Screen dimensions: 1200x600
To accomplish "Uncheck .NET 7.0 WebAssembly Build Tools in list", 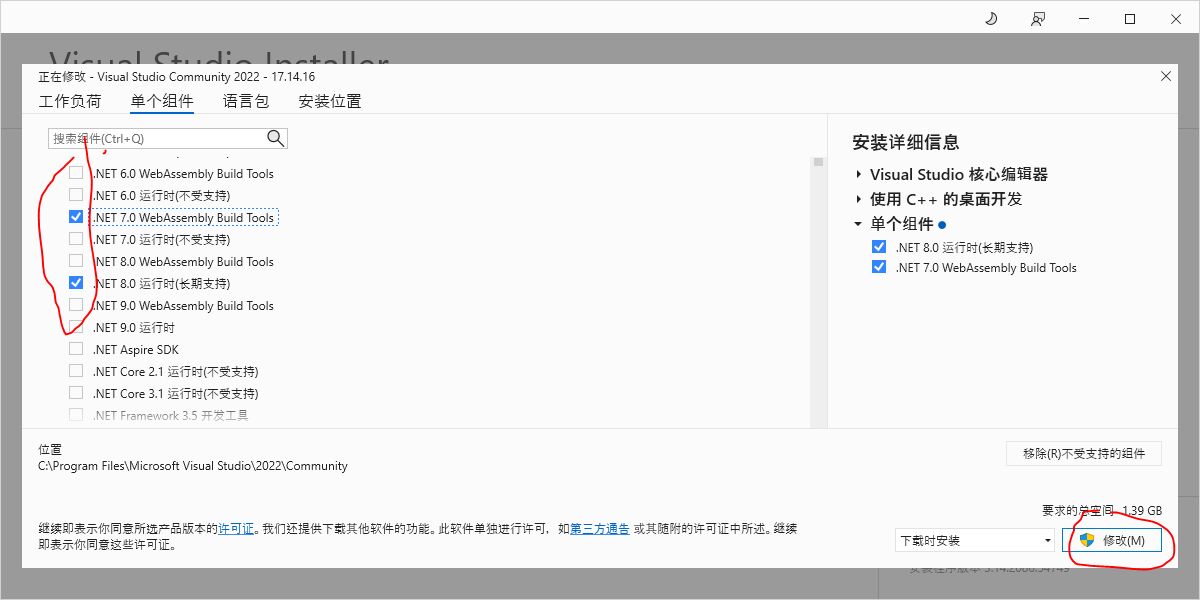I will 76,217.
